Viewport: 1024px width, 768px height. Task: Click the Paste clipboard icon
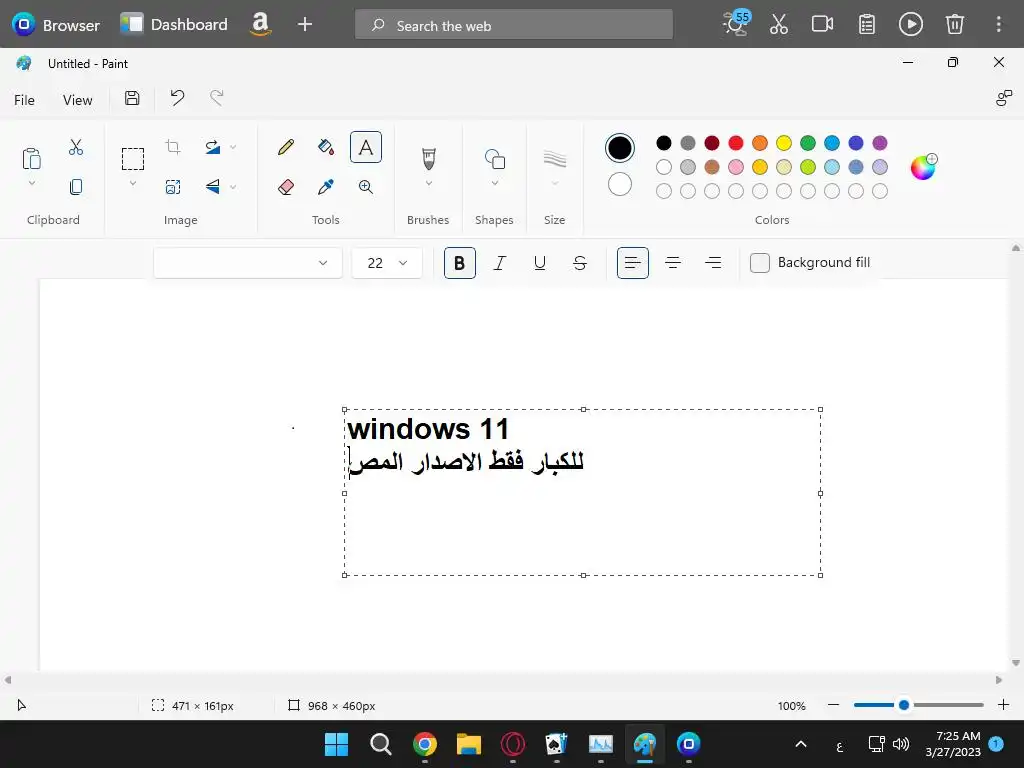click(31, 159)
